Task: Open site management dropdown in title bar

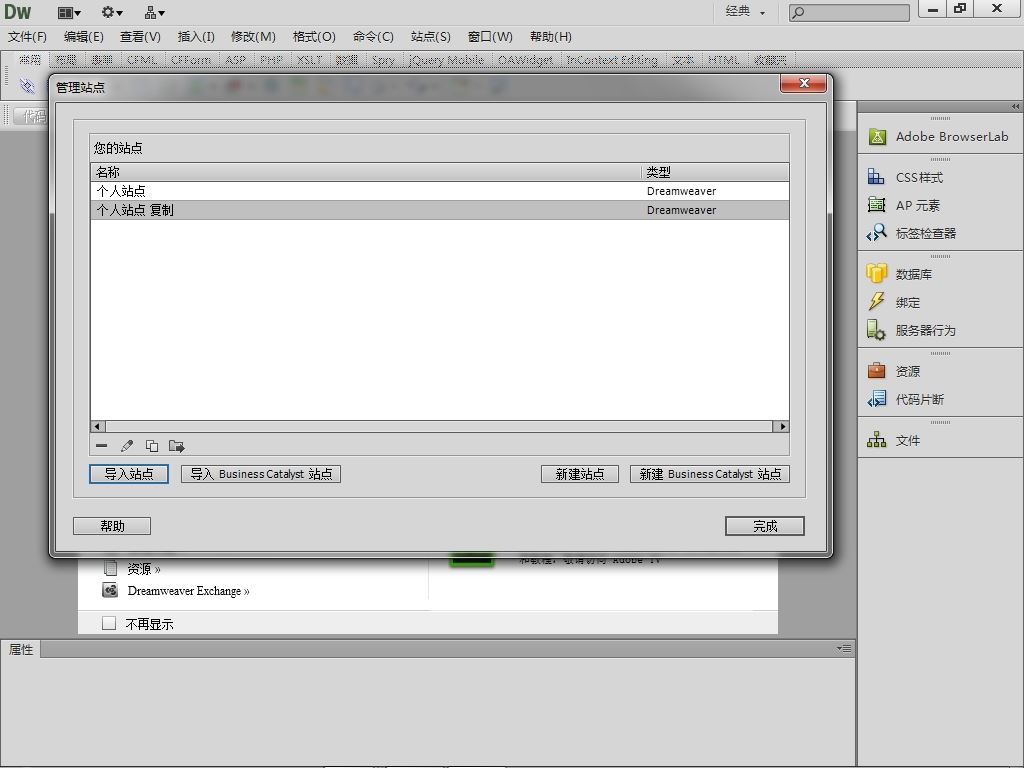Action: pos(155,12)
